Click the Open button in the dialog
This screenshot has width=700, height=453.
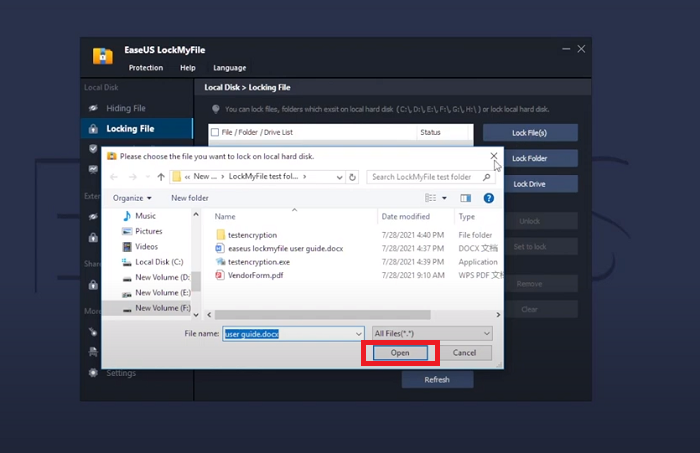tap(400, 353)
